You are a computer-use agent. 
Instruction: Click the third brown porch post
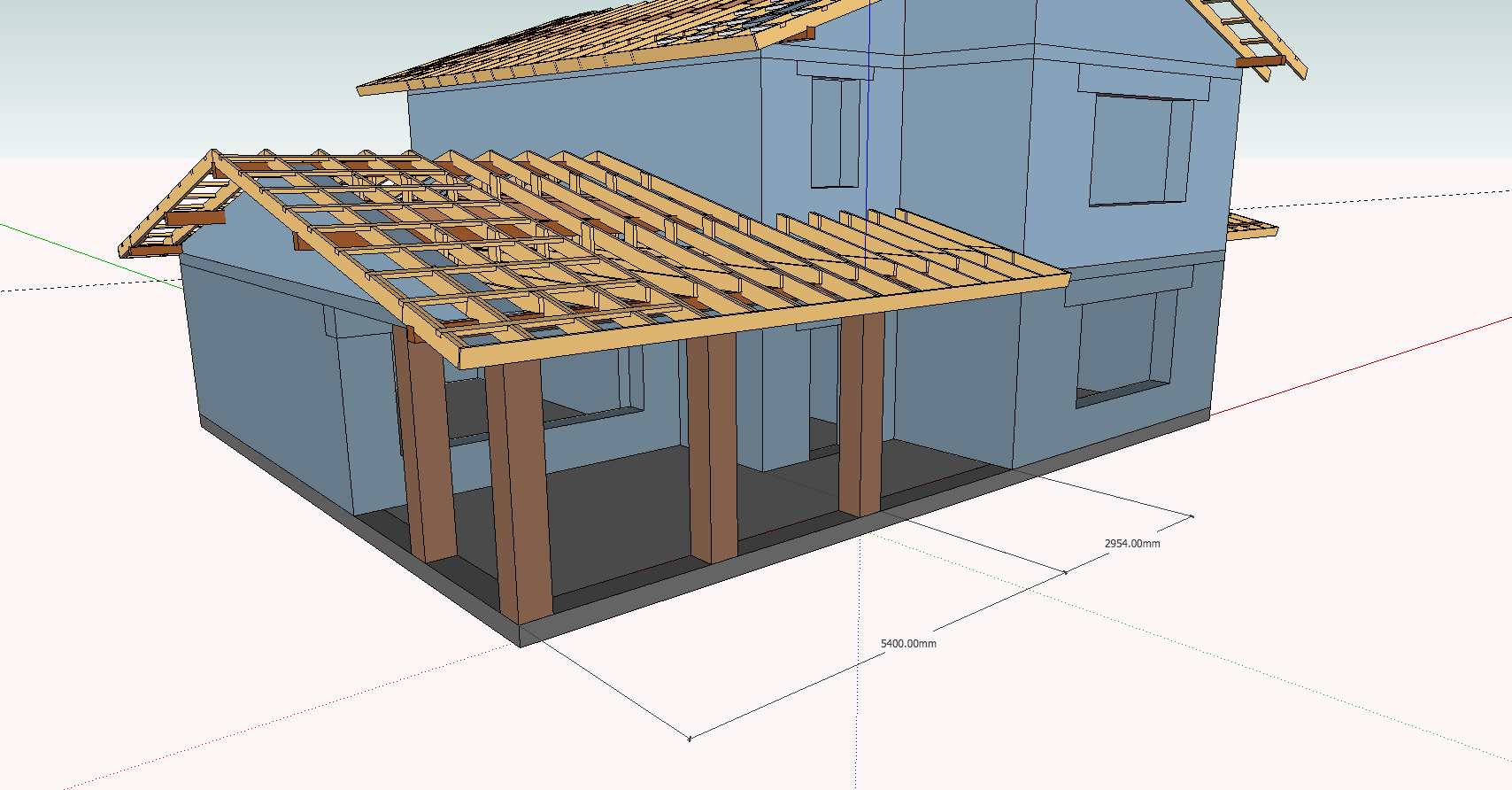coord(713,447)
